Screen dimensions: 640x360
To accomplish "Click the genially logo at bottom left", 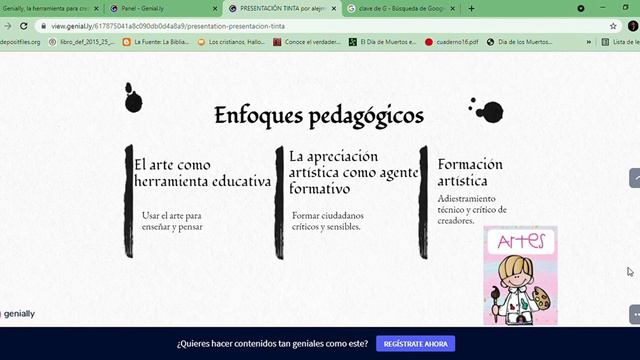I will pyautogui.click(x=18, y=313).
